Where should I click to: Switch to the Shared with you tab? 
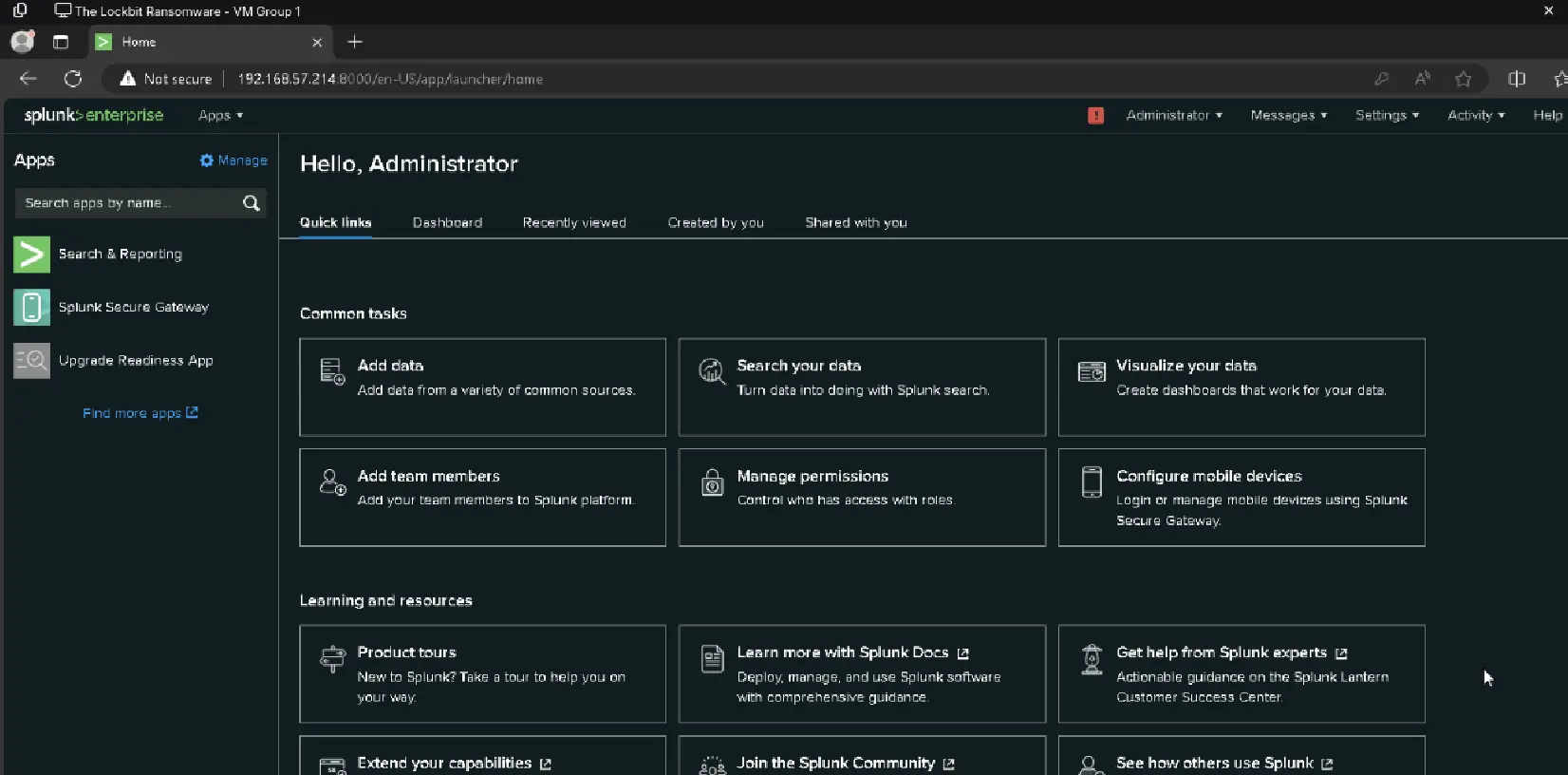point(856,222)
